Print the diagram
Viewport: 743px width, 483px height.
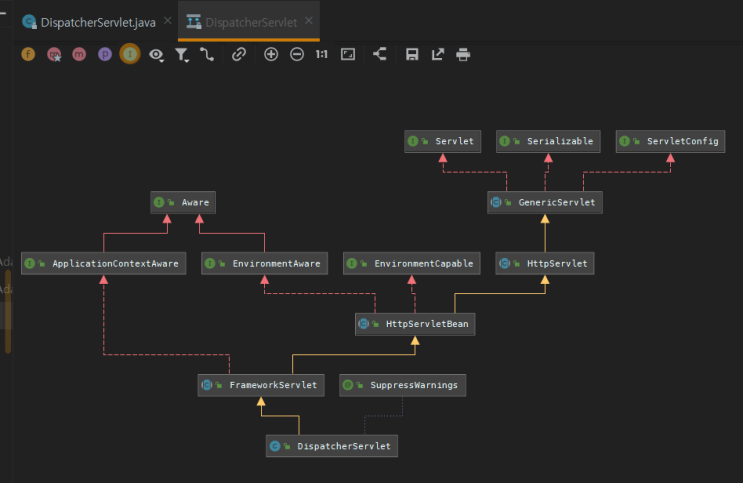click(463, 55)
